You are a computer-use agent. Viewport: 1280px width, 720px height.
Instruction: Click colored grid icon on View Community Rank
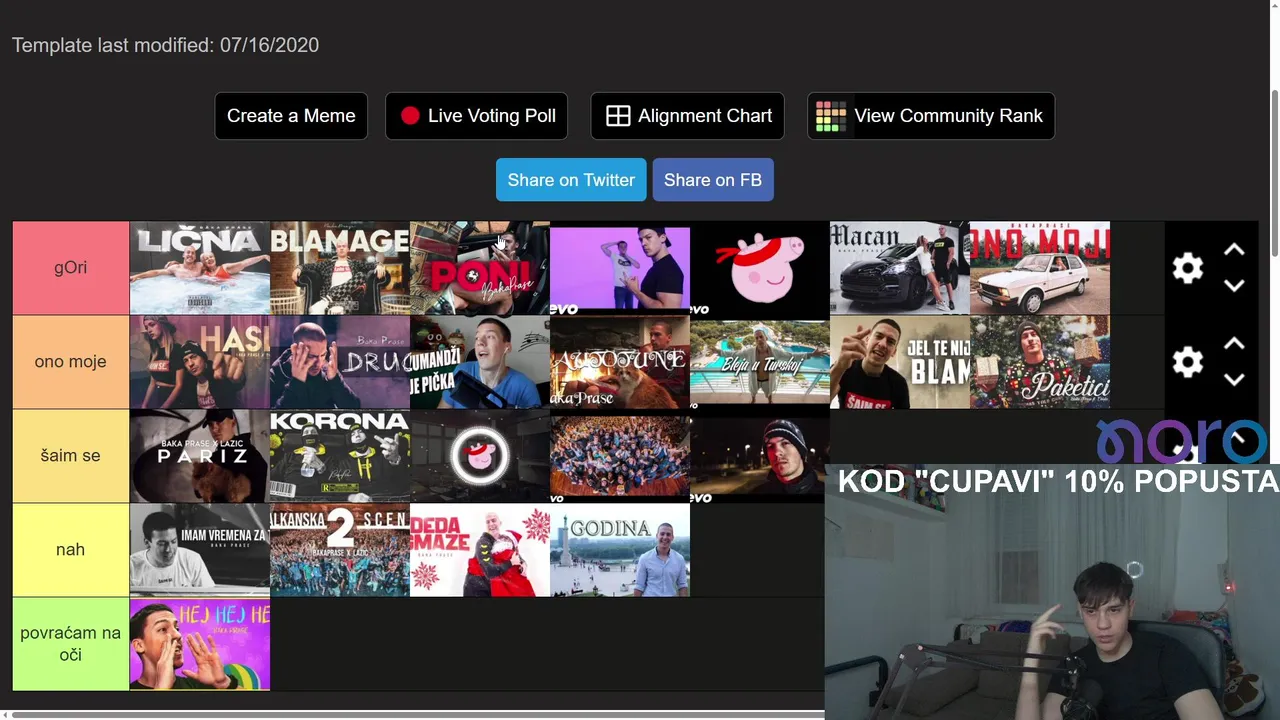(830, 116)
